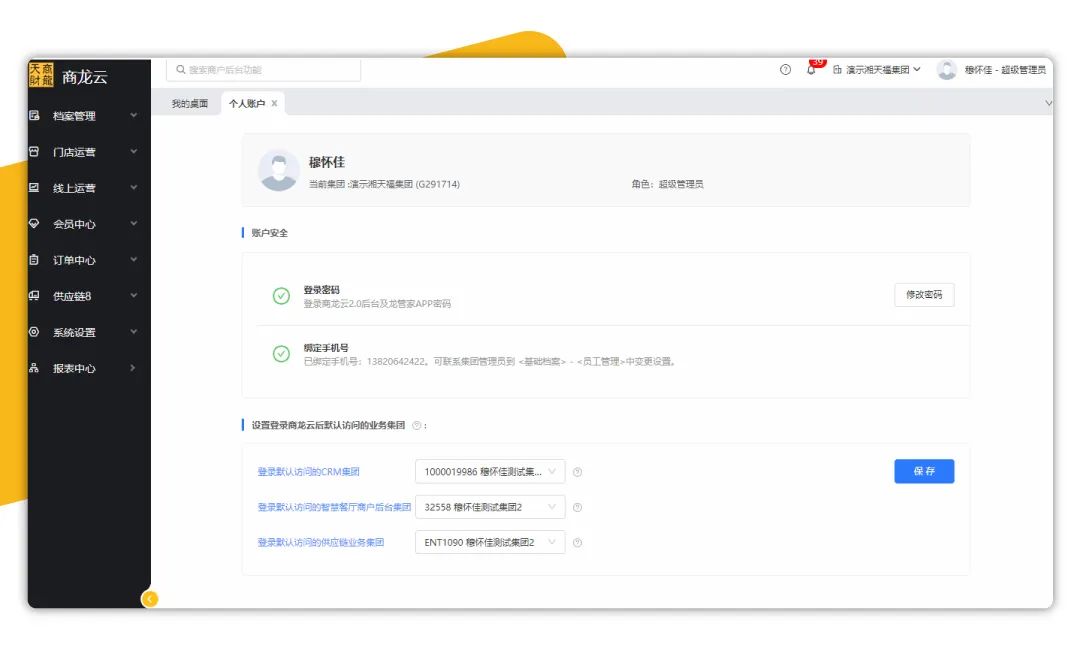Click the 角色：超级管理员 text
The height and width of the screenshot is (663, 1080).
(x=667, y=184)
